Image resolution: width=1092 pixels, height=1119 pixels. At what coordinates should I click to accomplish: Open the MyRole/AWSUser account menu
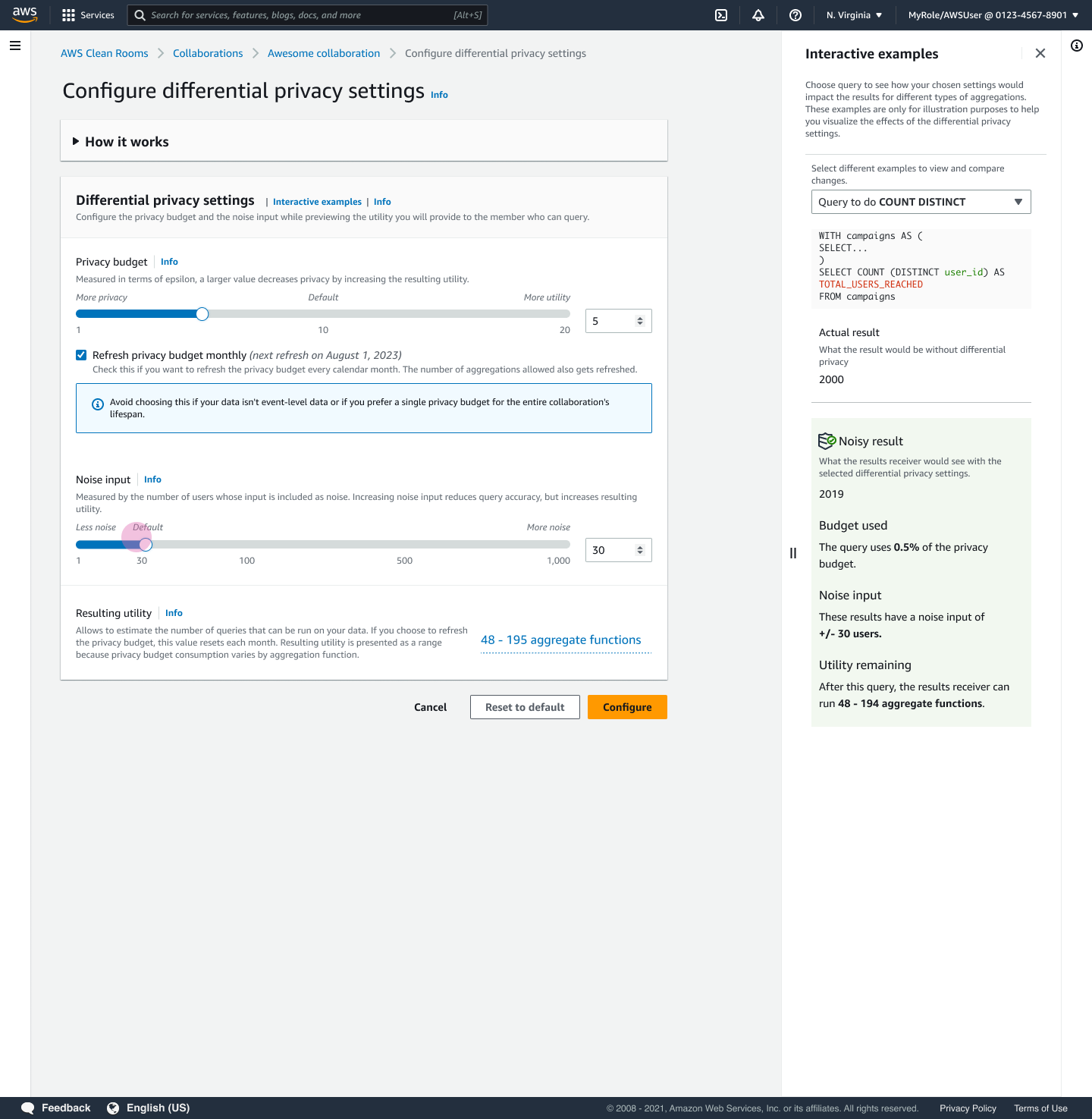coord(993,15)
